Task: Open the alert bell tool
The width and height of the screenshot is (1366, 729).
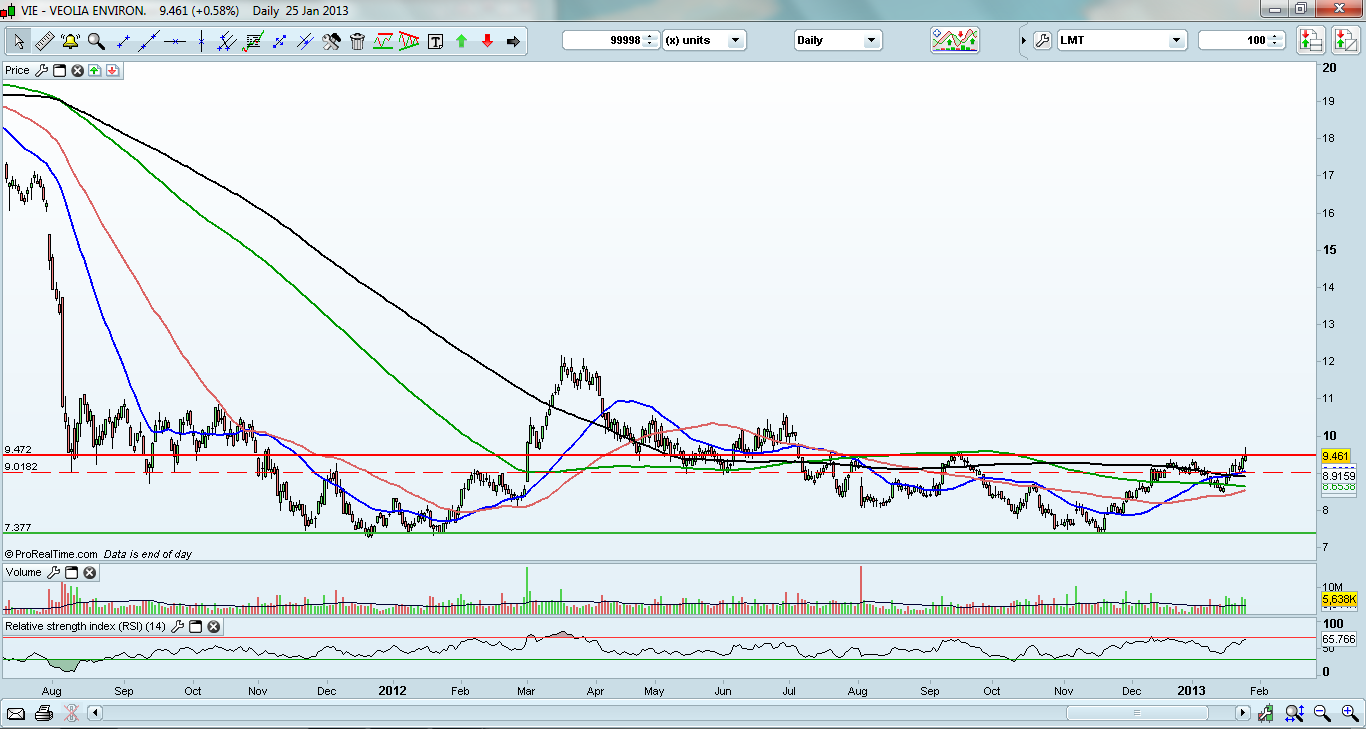Action: point(70,41)
